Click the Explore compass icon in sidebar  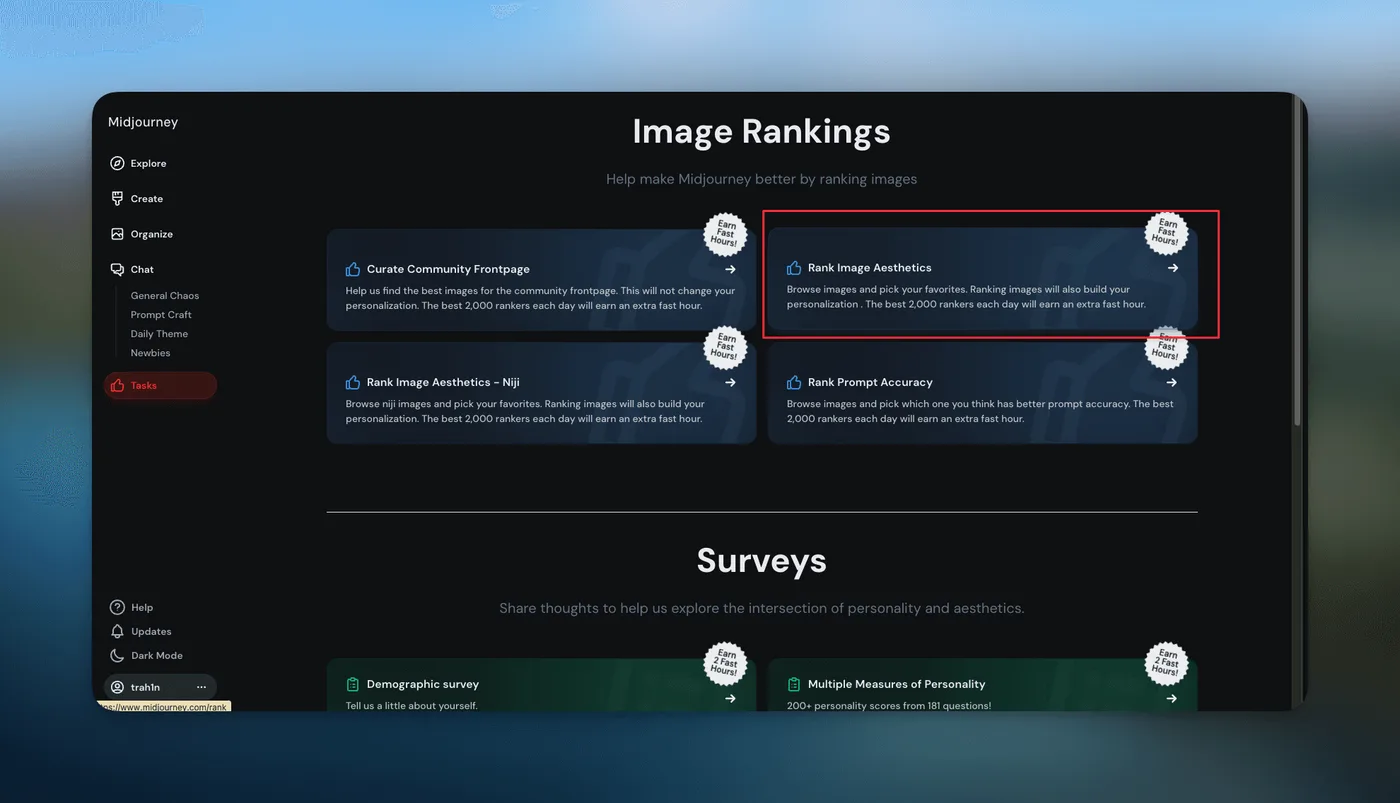[x=117, y=163]
